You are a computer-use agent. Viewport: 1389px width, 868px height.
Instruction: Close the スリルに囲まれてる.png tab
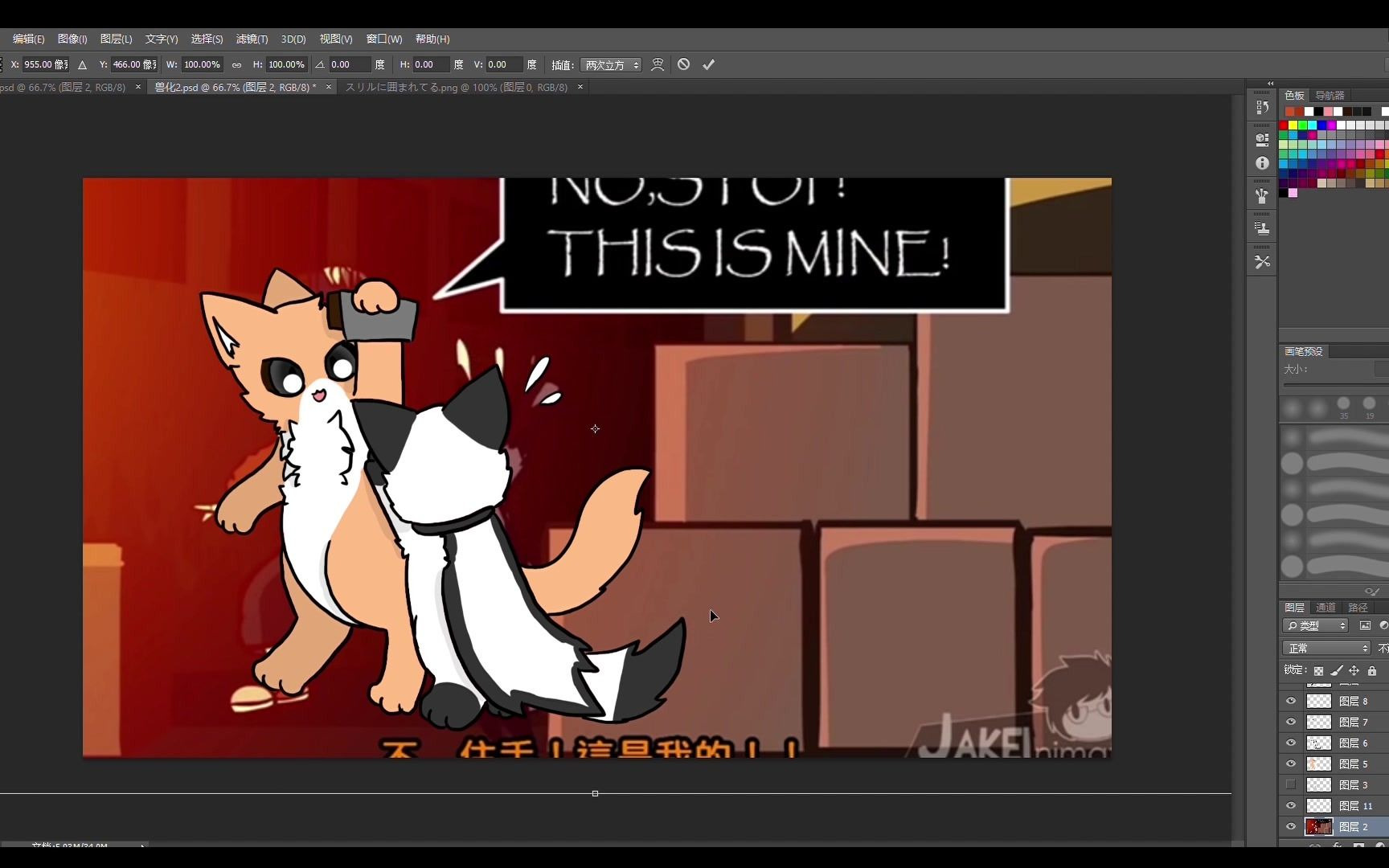click(580, 87)
